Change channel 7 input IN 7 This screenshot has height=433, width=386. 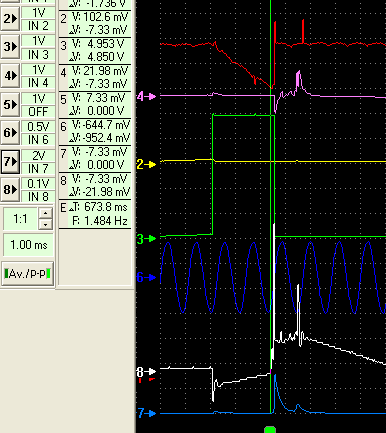[x=38, y=168]
